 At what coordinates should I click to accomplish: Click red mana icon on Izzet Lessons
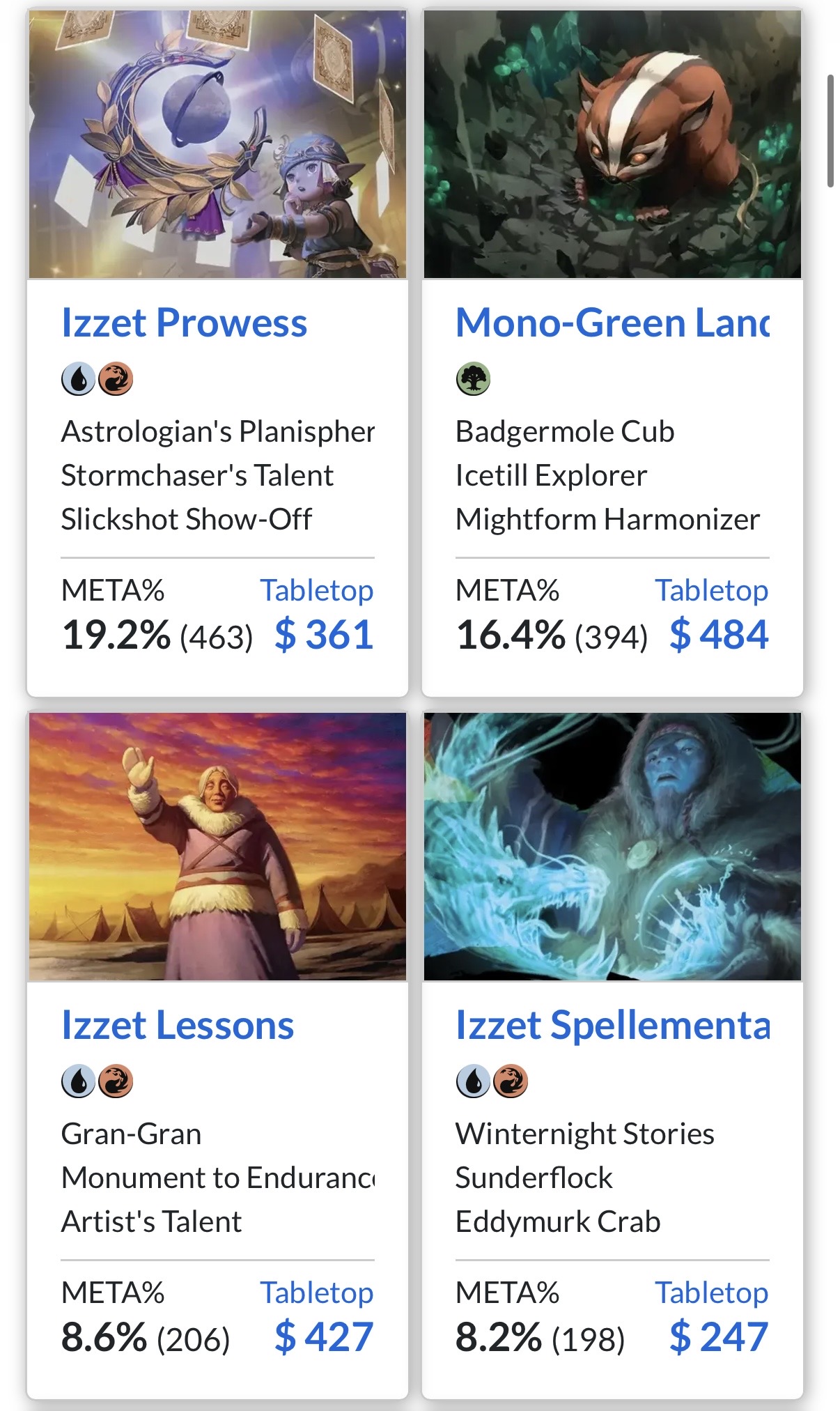[x=116, y=1082]
